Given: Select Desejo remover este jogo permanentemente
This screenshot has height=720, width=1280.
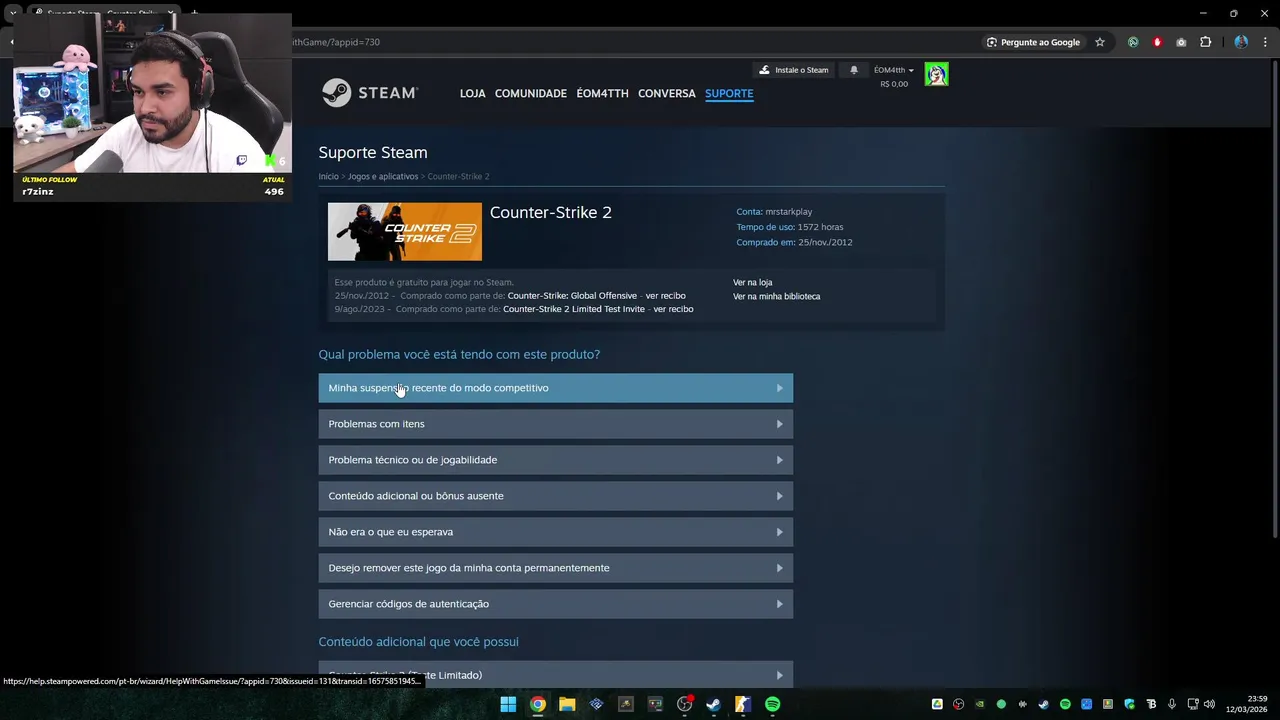Looking at the screenshot, I should 555,568.
